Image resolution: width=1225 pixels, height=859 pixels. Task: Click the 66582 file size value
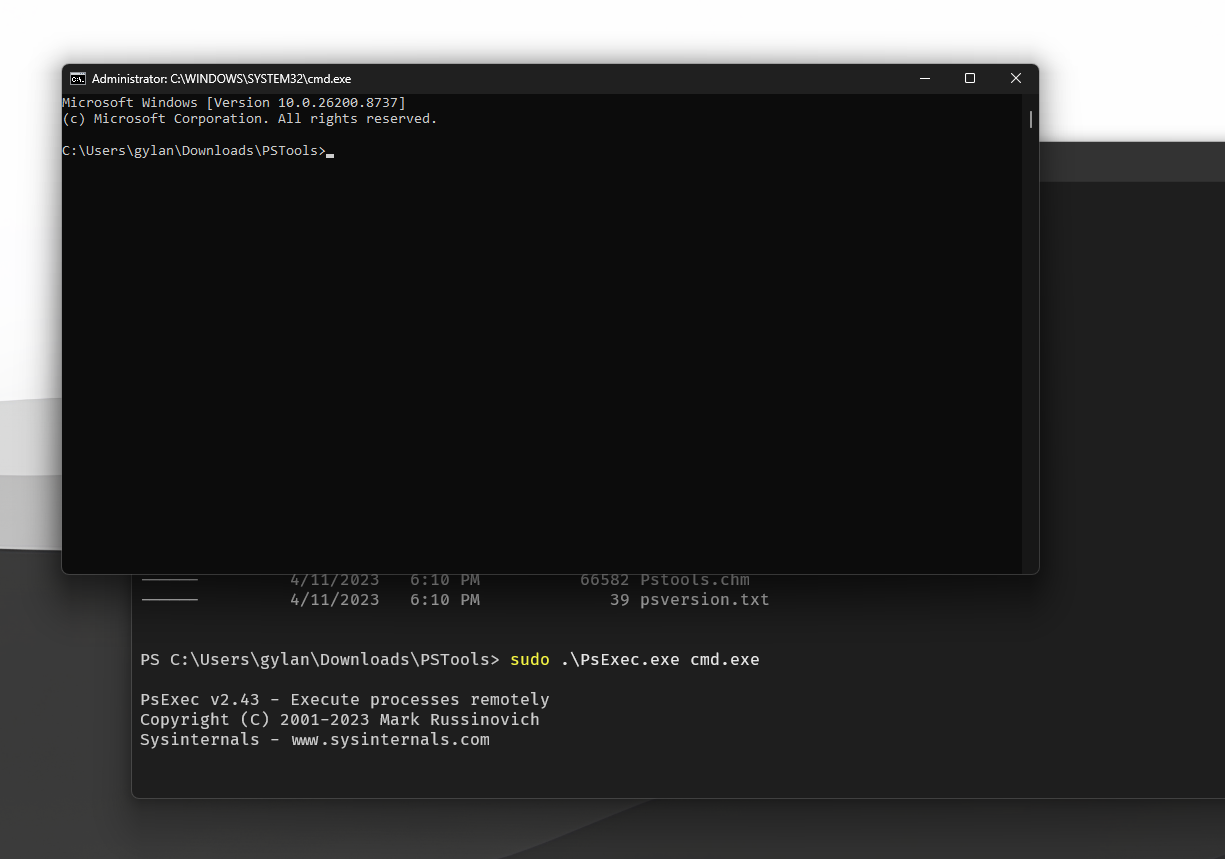605,580
